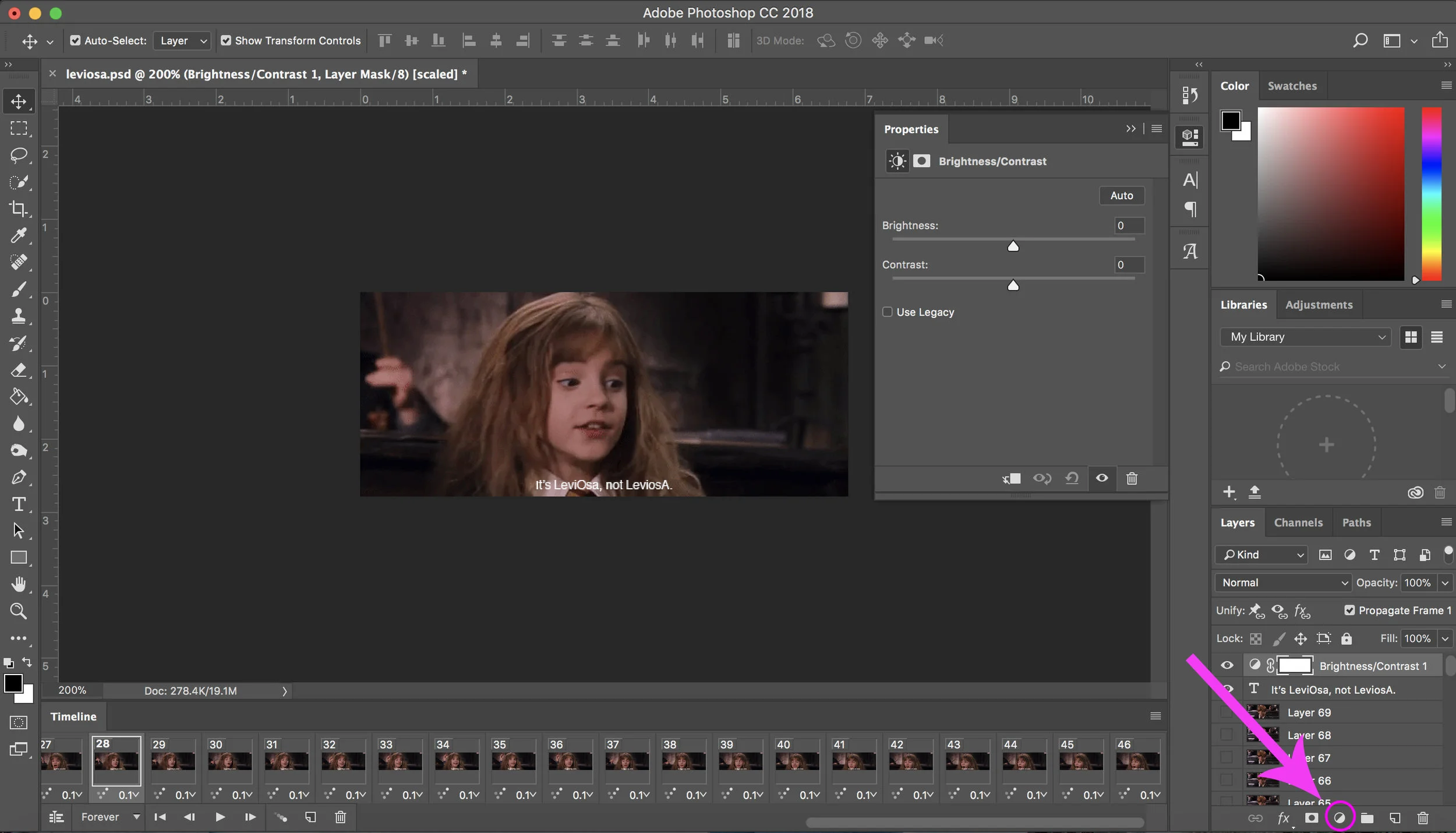Select the Rectangle shape tool
The image size is (1456, 833).
pyautogui.click(x=19, y=557)
